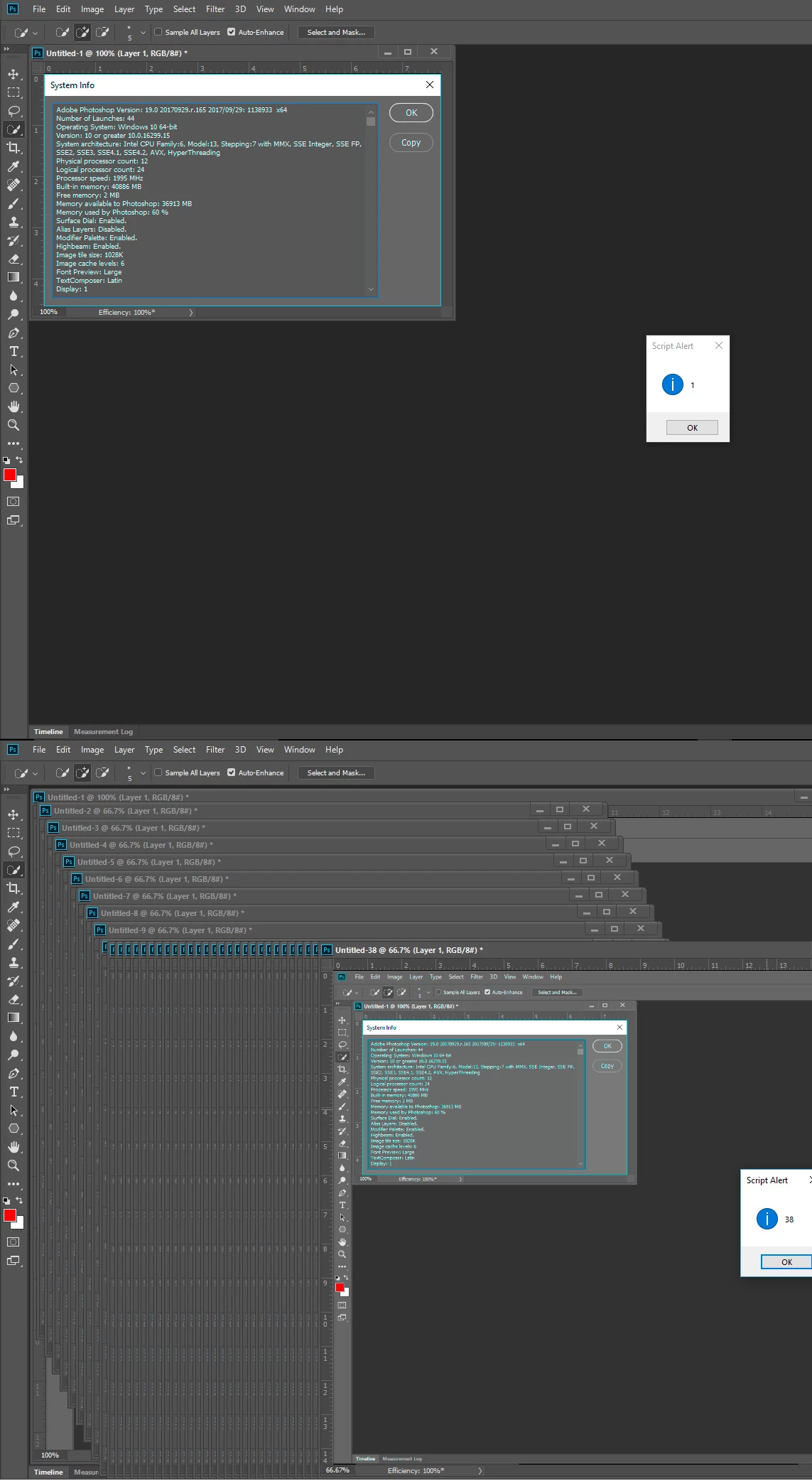This screenshot has height=1481, width=812.
Task: Select the Move tool in lower Photoshop toolbar
Action: pyautogui.click(x=13, y=814)
